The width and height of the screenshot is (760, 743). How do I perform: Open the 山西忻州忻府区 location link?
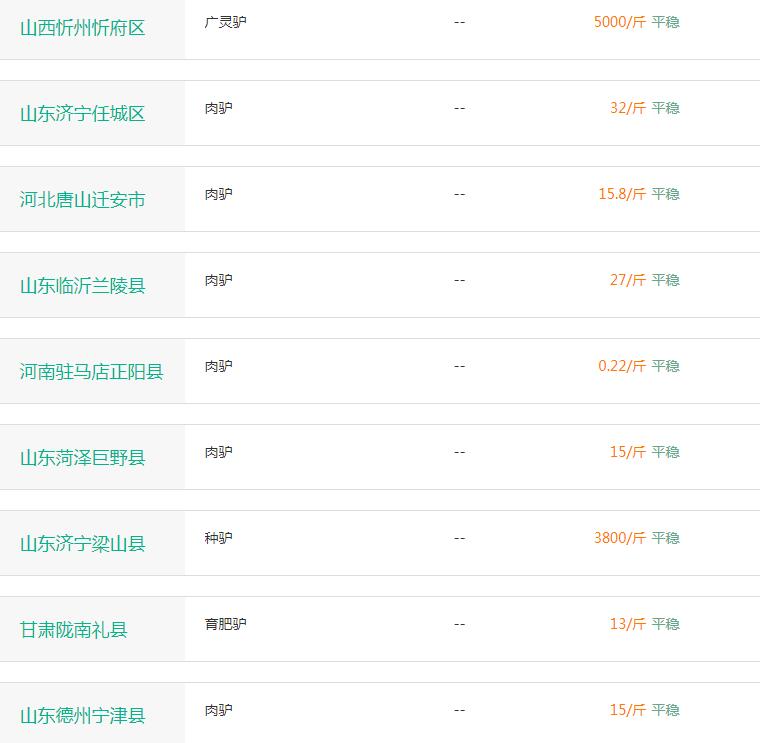(82, 28)
